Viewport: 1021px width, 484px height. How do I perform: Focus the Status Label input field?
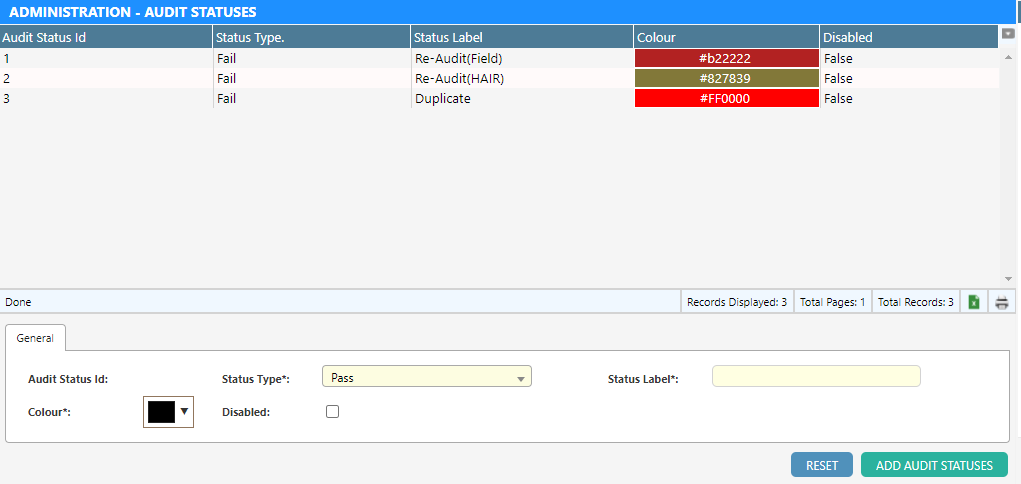(x=815, y=377)
